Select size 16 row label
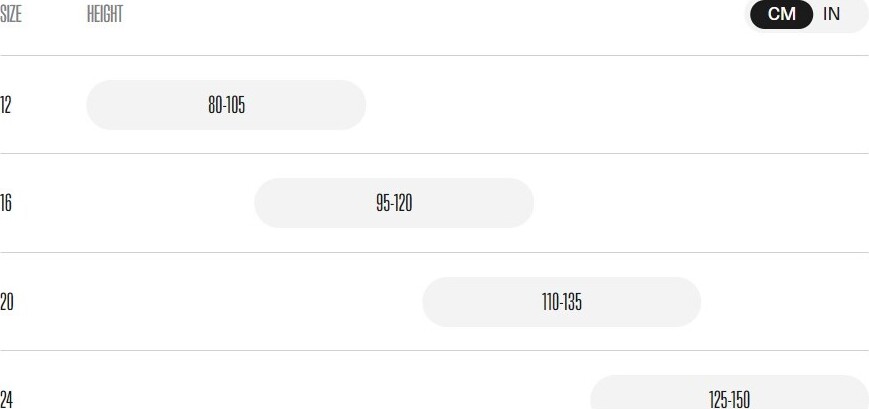 (6, 203)
